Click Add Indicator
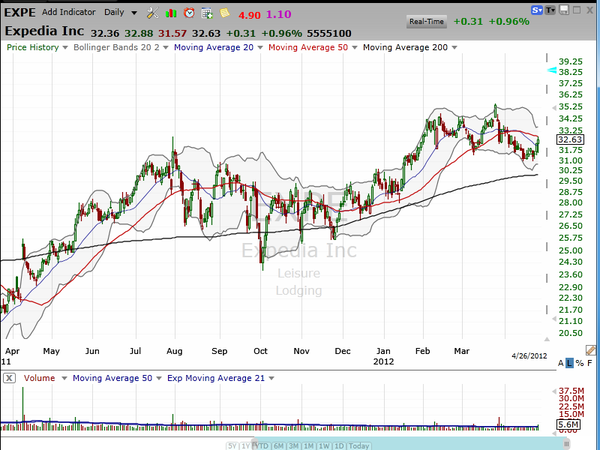The image size is (600, 450). point(68,12)
